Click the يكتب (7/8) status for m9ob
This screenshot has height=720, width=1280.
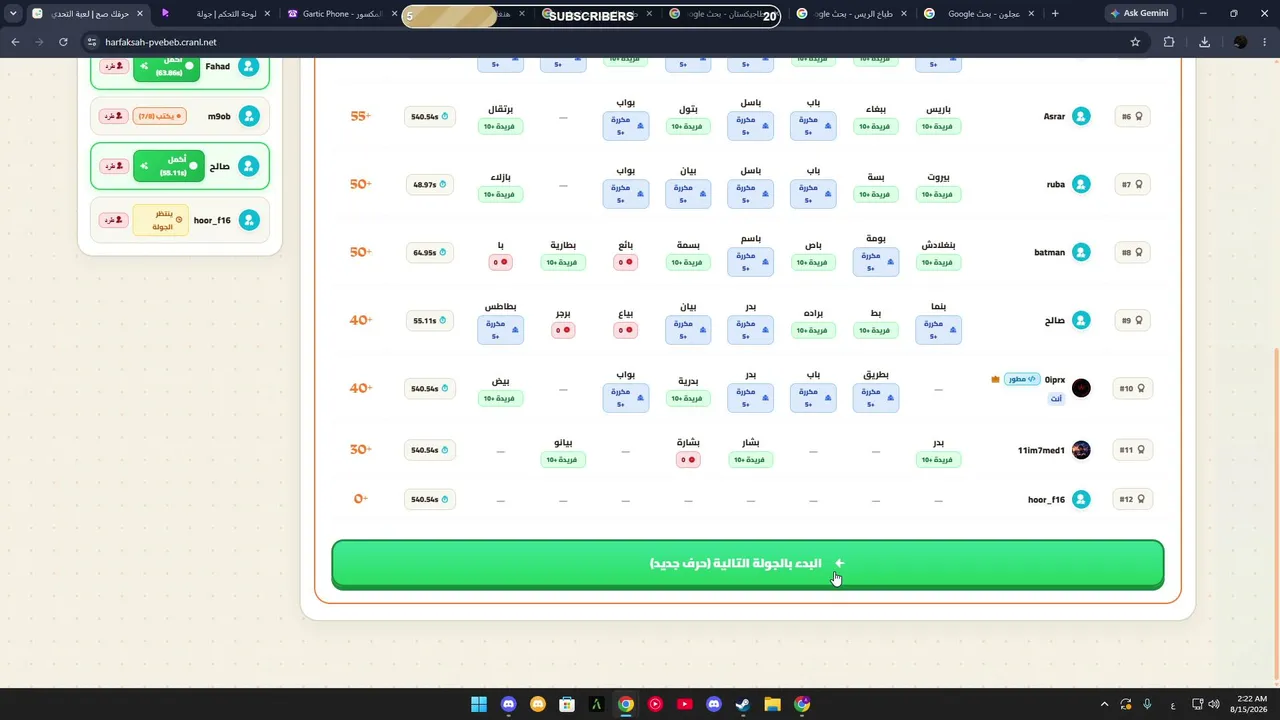coord(160,116)
